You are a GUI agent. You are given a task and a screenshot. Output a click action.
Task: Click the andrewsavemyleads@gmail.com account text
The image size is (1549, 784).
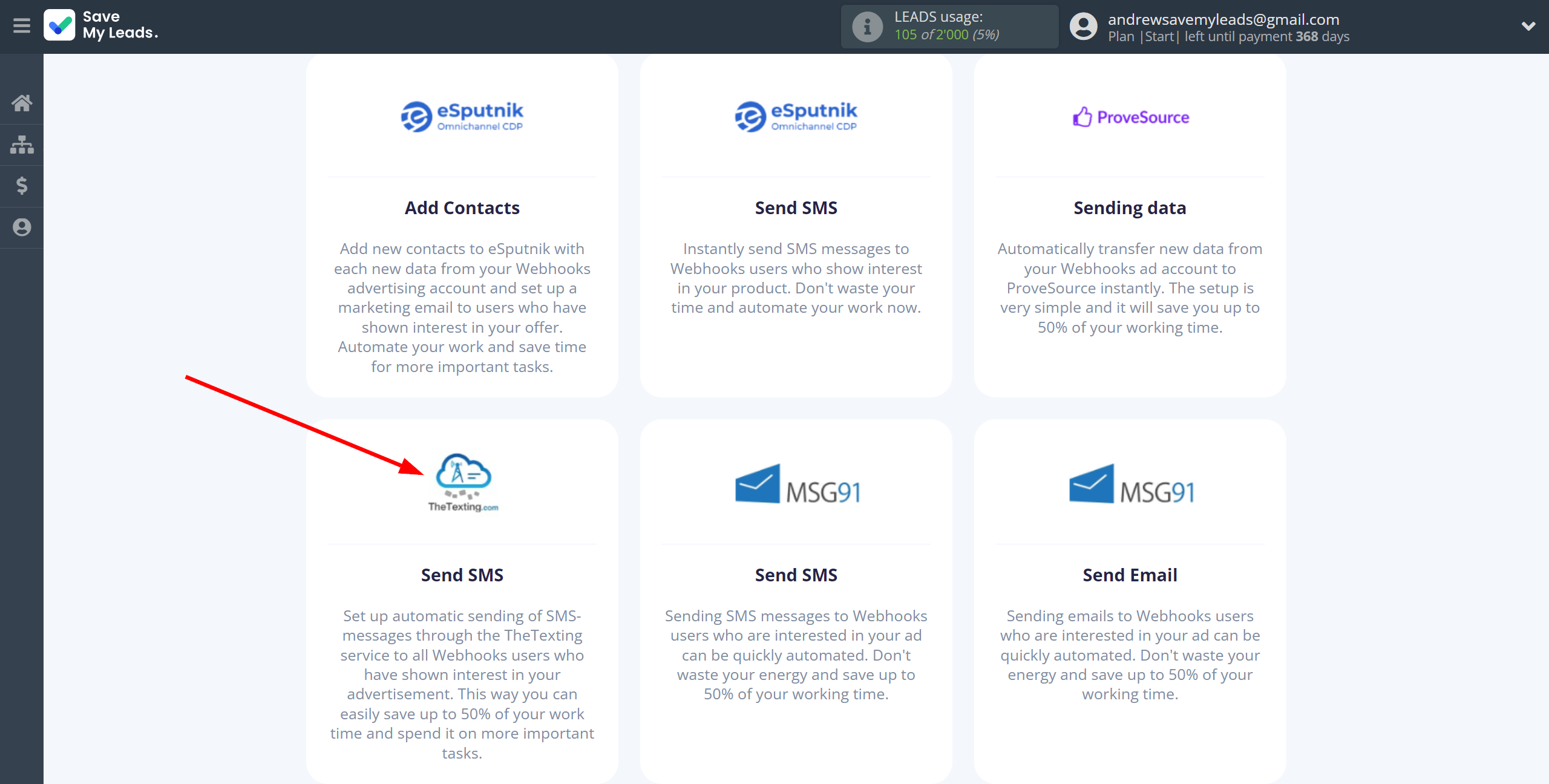pyautogui.click(x=1223, y=19)
